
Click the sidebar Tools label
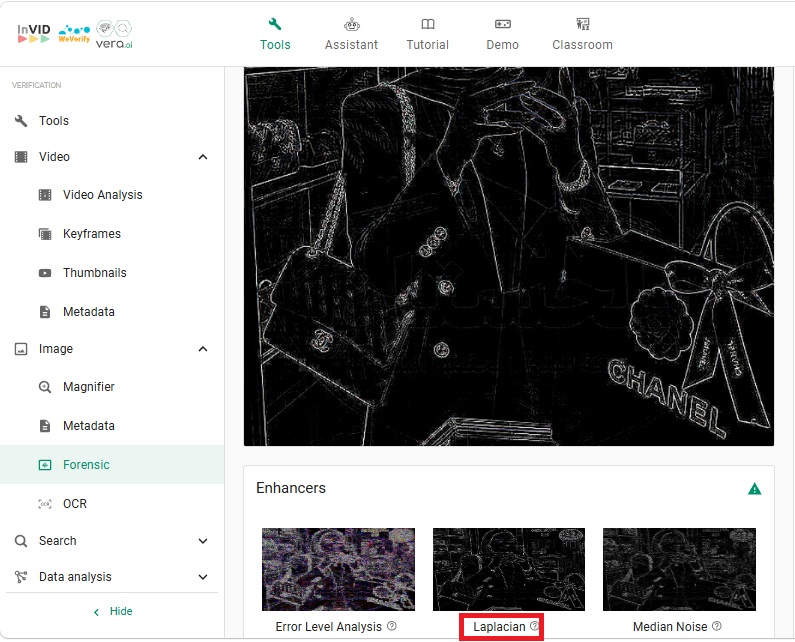(54, 121)
